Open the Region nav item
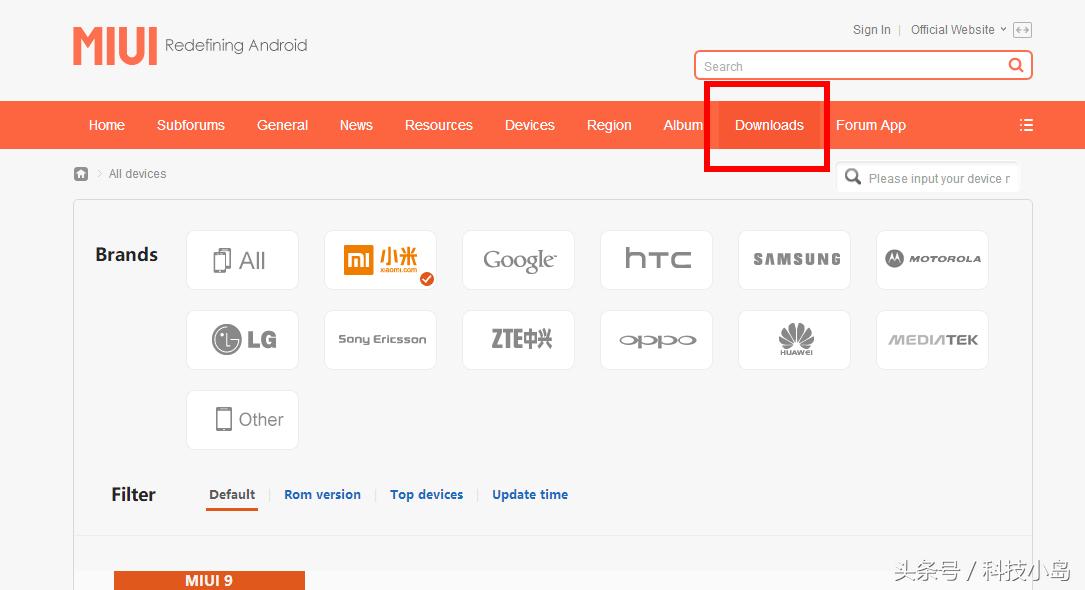The height and width of the screenshot is (590, 1085). pyautogui.click(x=609, y=125)
